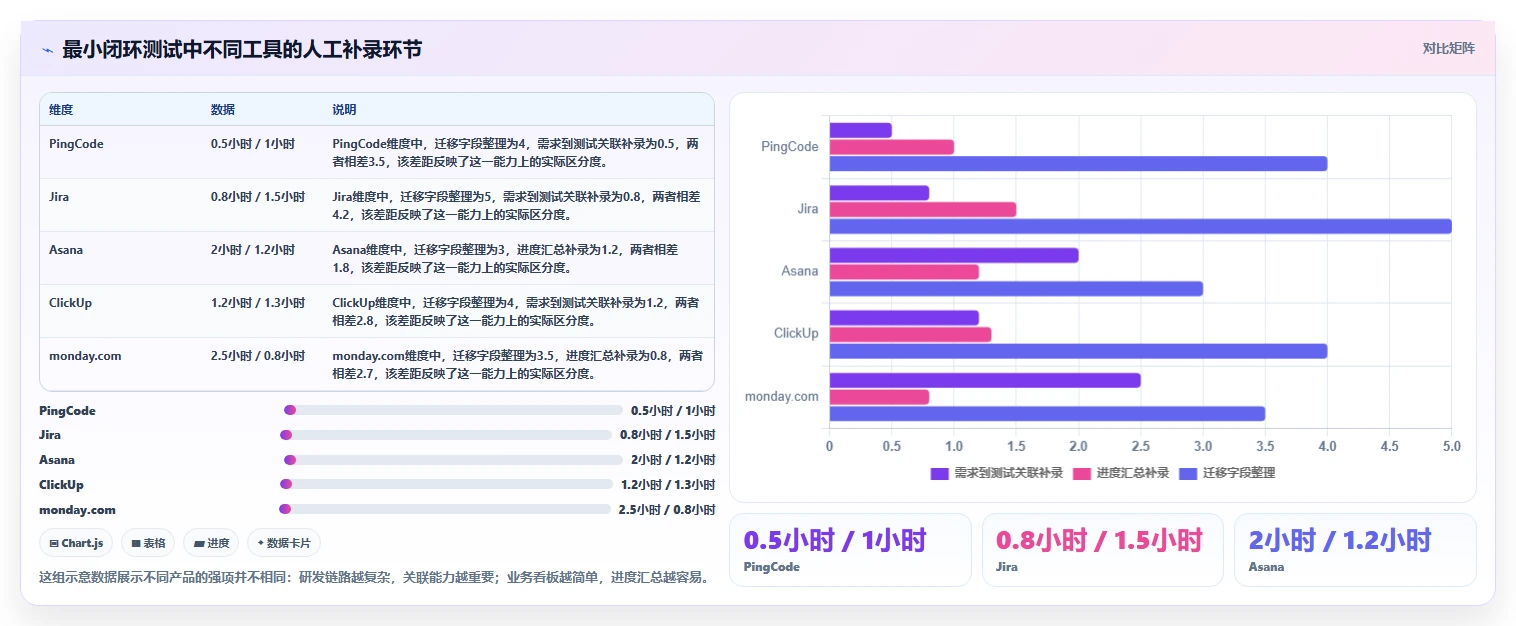
Task: Select the 进度 tag chip
Action: tap(212, 543)
